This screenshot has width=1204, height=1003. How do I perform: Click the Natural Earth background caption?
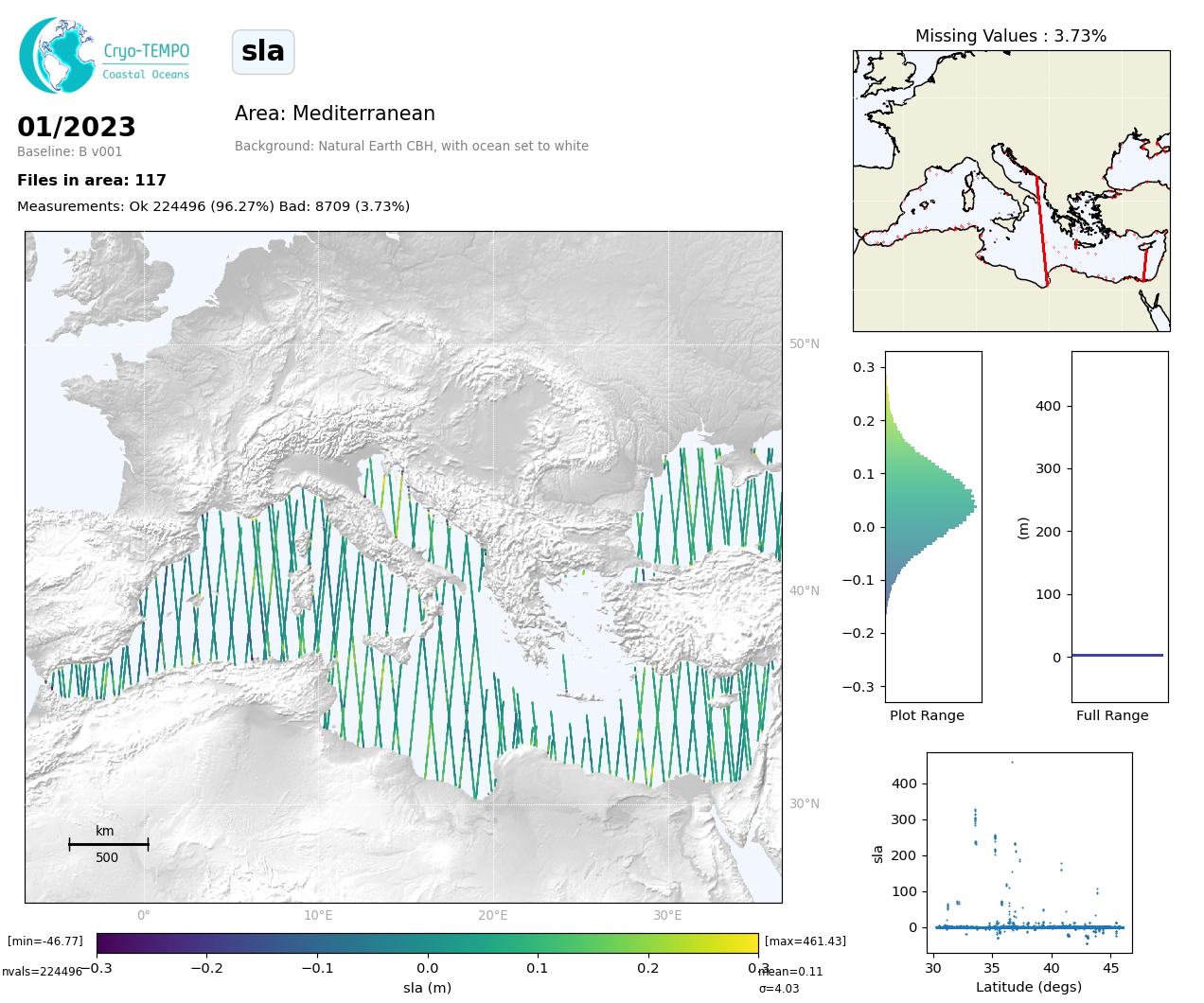click(412, 146)
